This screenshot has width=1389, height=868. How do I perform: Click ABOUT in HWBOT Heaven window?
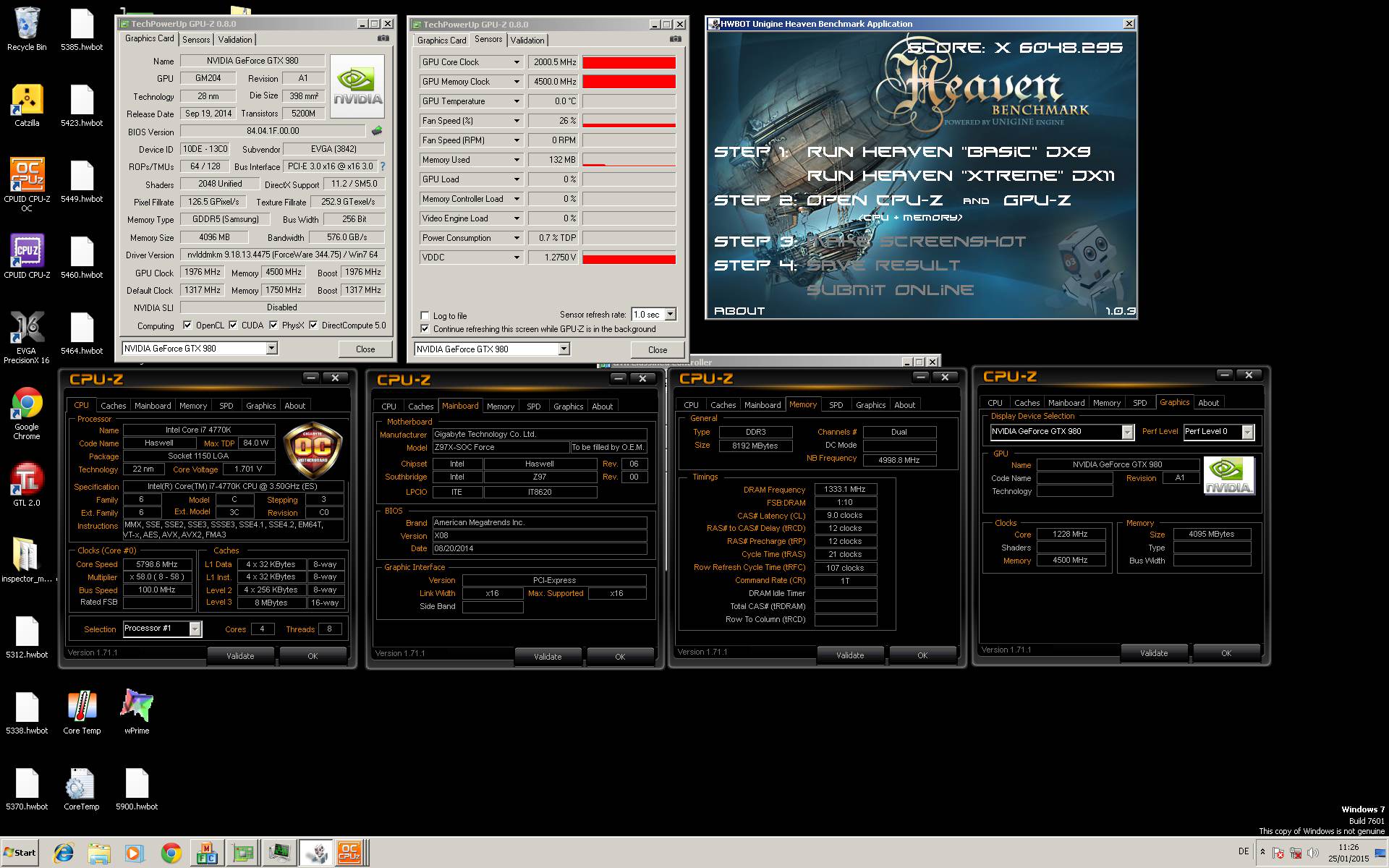click(739, 311)
